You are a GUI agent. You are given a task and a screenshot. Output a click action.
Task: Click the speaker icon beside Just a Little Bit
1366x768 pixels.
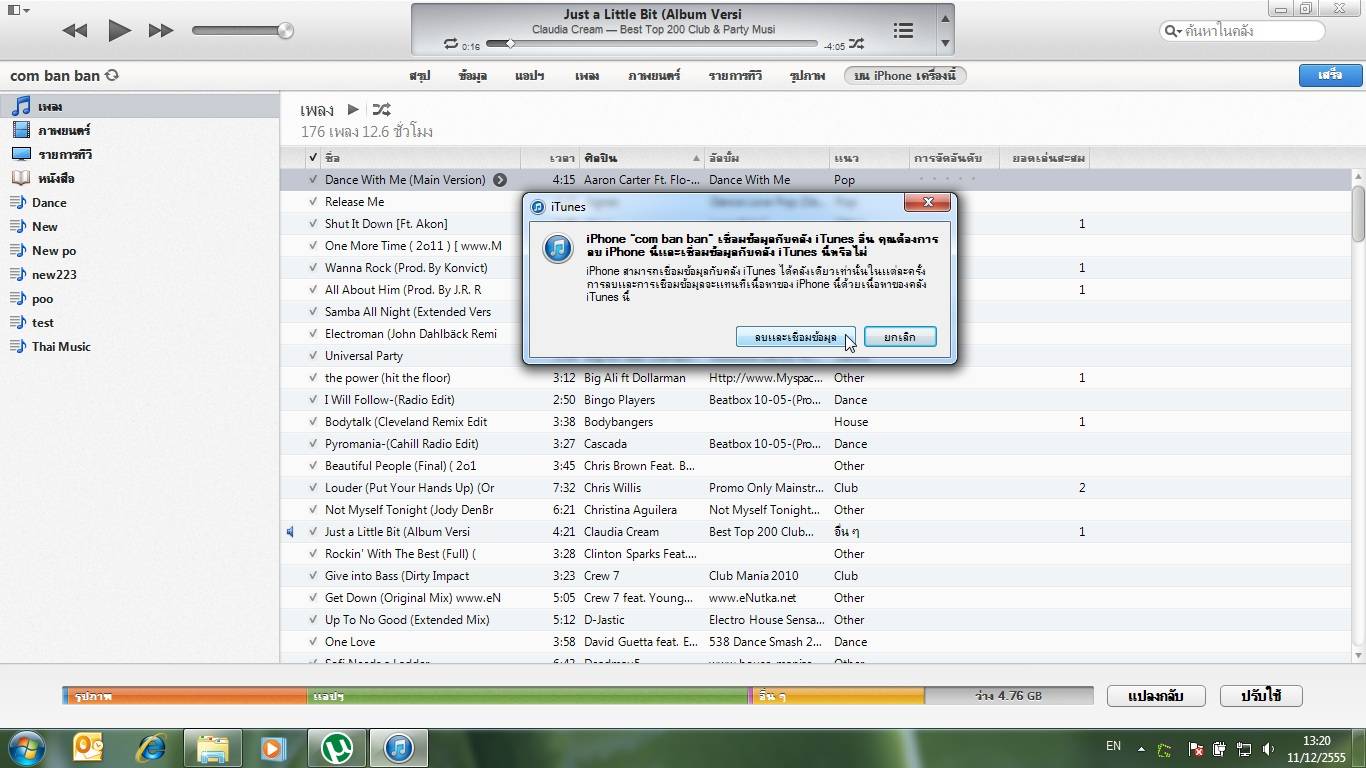click(x=290, y=532)
